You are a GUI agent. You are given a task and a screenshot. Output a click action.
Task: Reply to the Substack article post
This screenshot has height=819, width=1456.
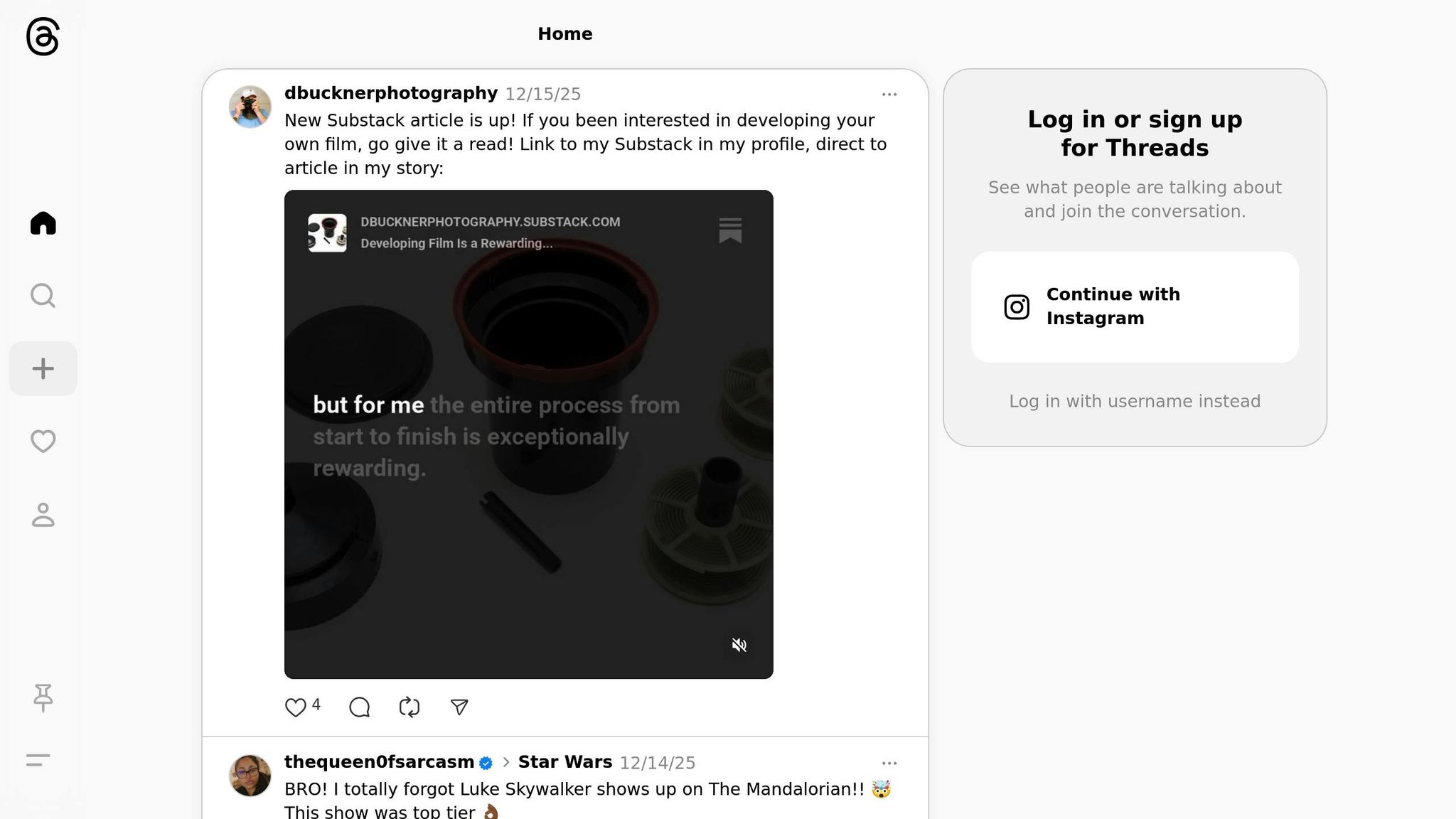[x=360, y=707]
